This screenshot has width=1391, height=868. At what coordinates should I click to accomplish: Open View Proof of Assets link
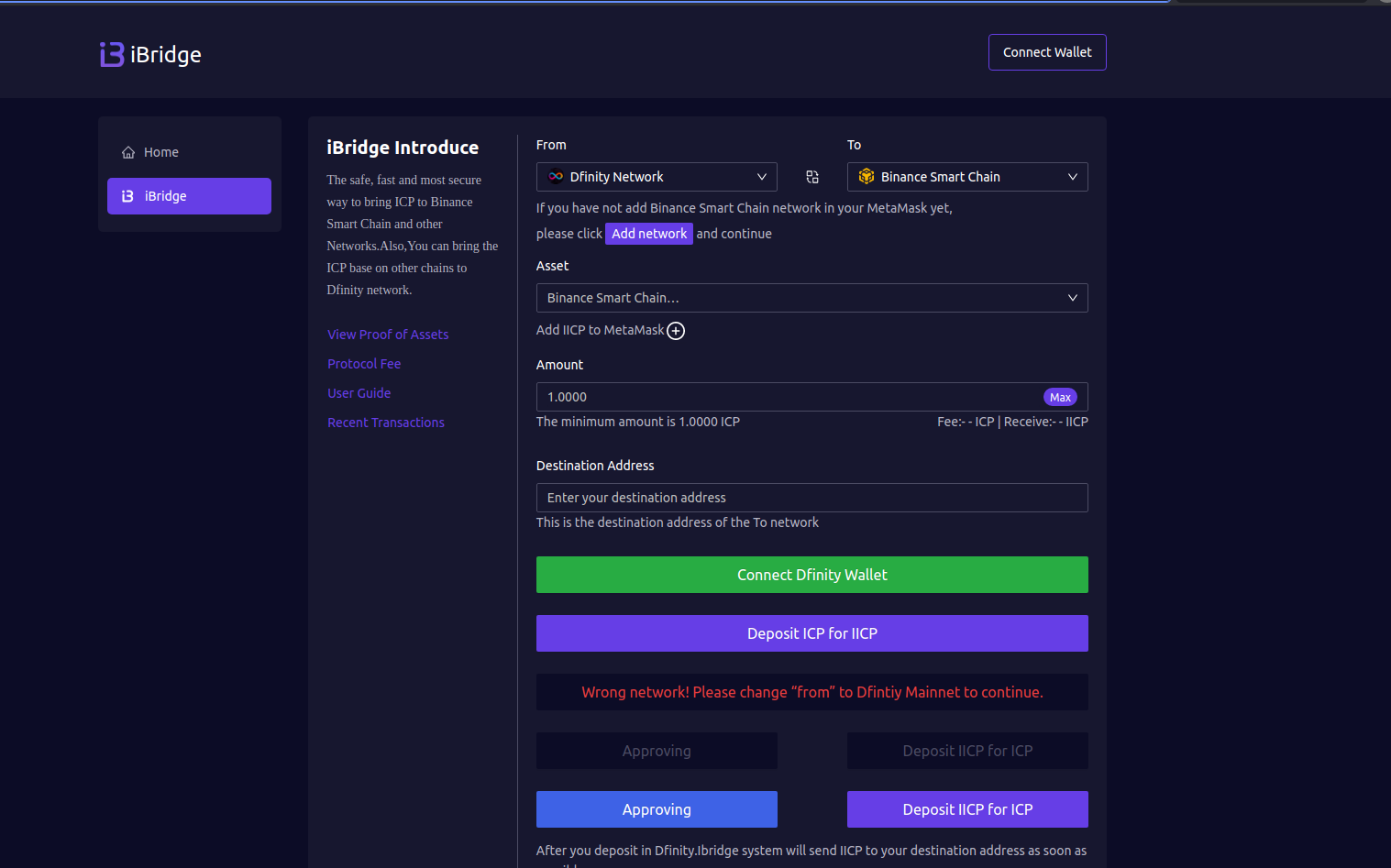click(388, 335)
